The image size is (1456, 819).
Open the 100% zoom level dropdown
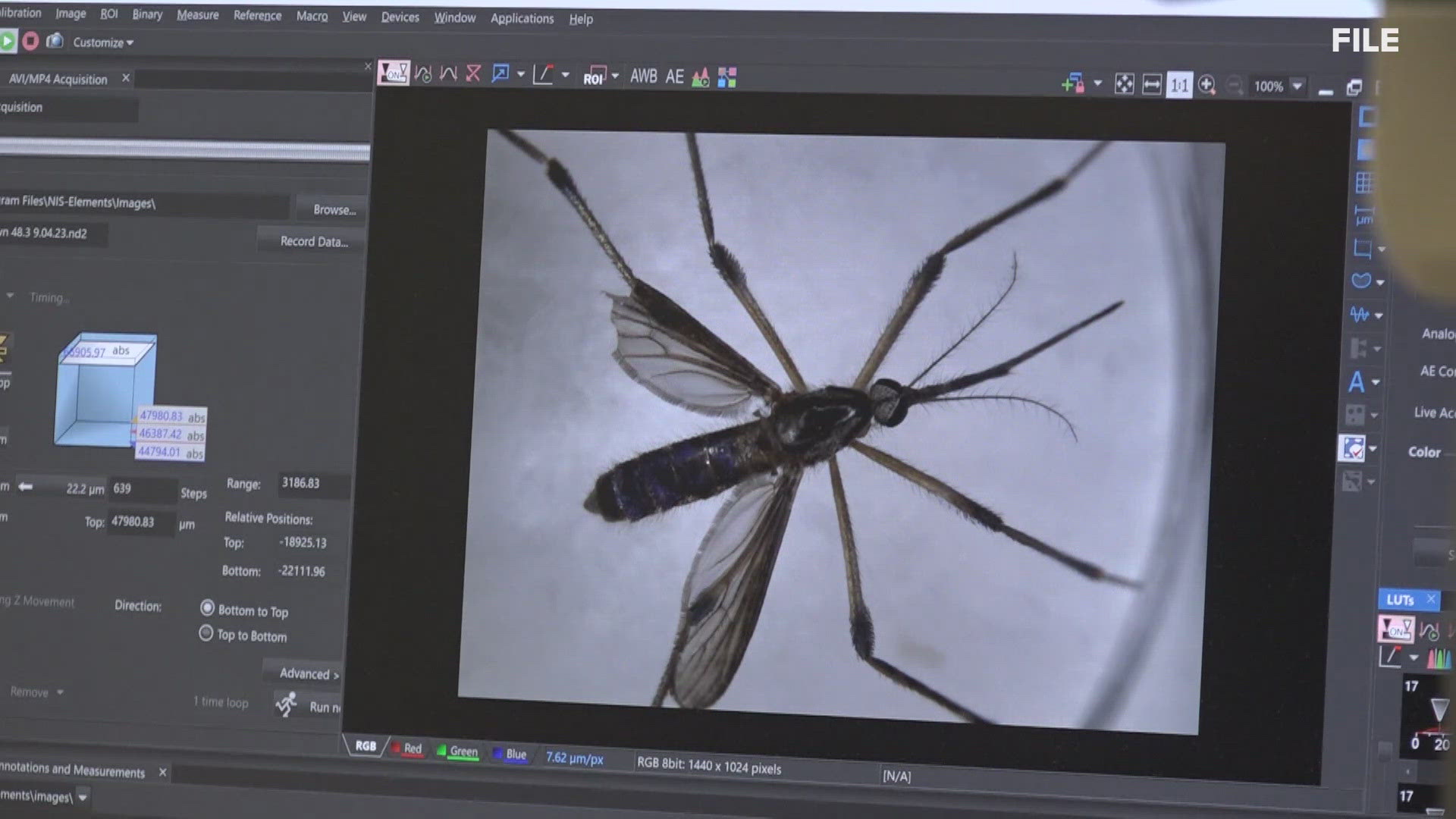(x=1298, y=86)
